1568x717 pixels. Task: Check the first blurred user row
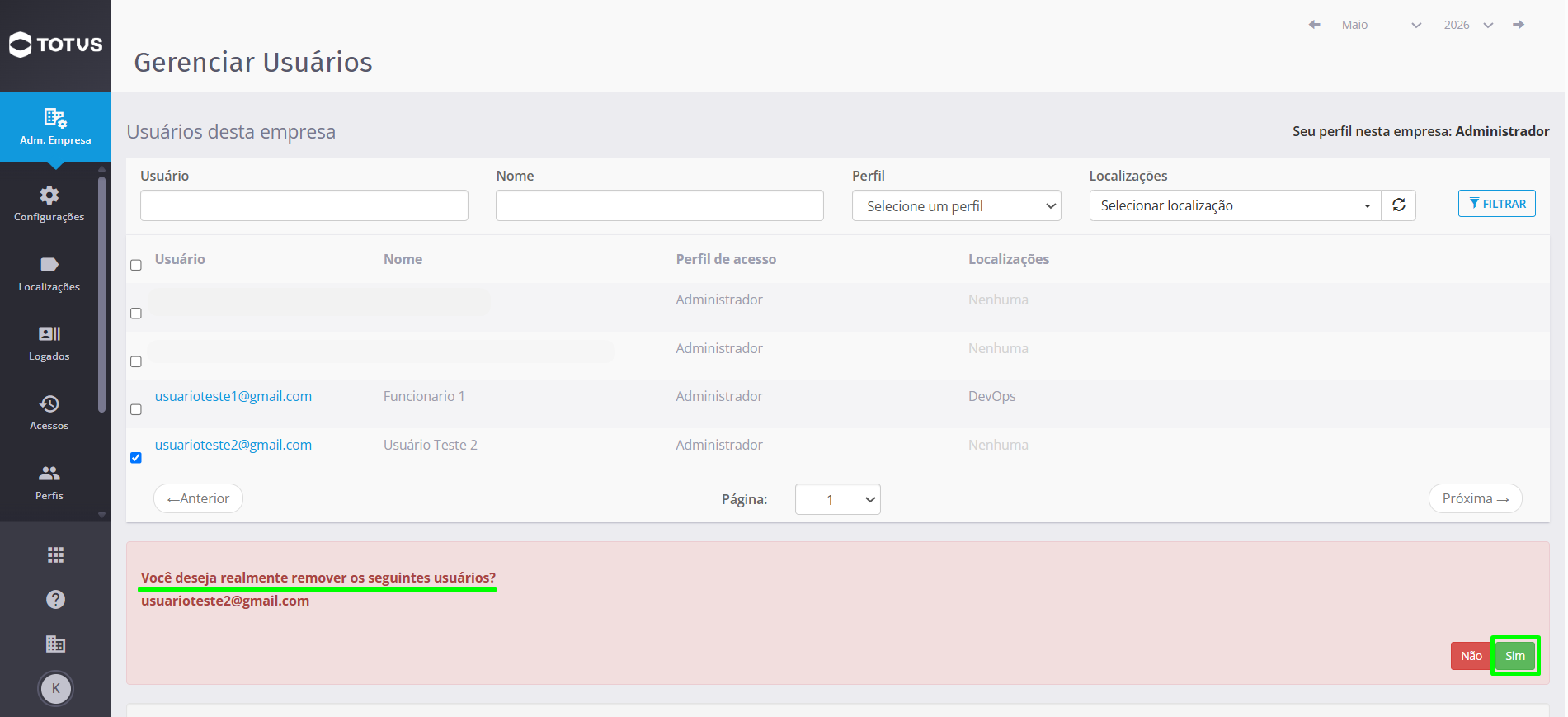[x=136, y=314]
